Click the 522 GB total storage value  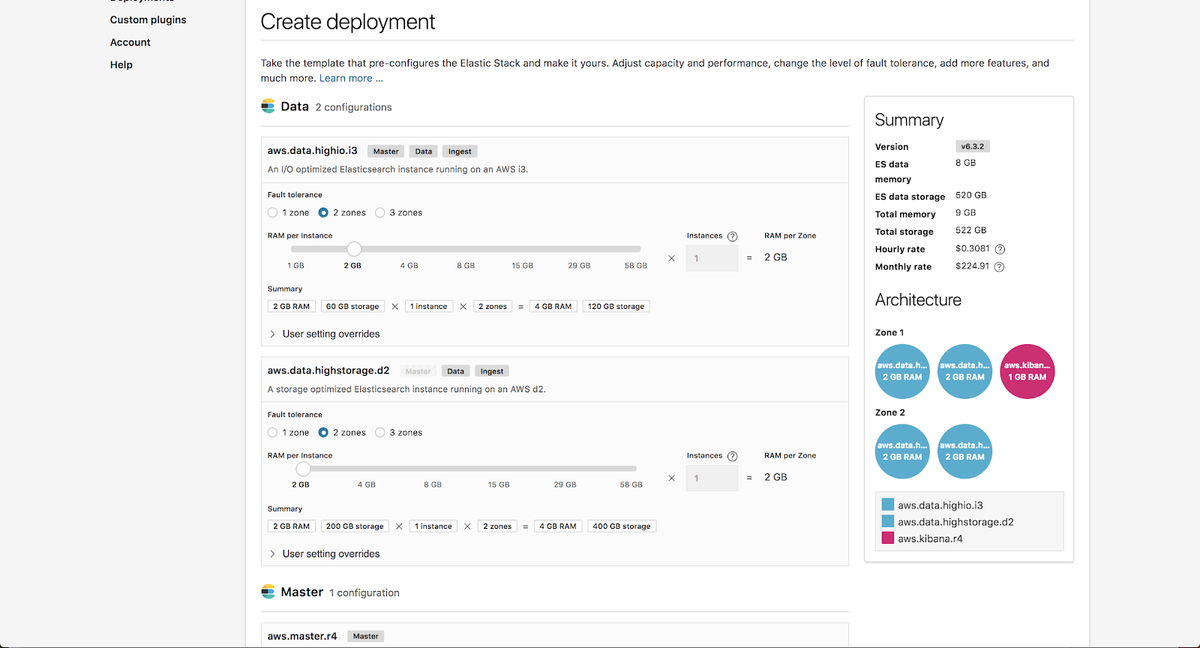point(971,231)
